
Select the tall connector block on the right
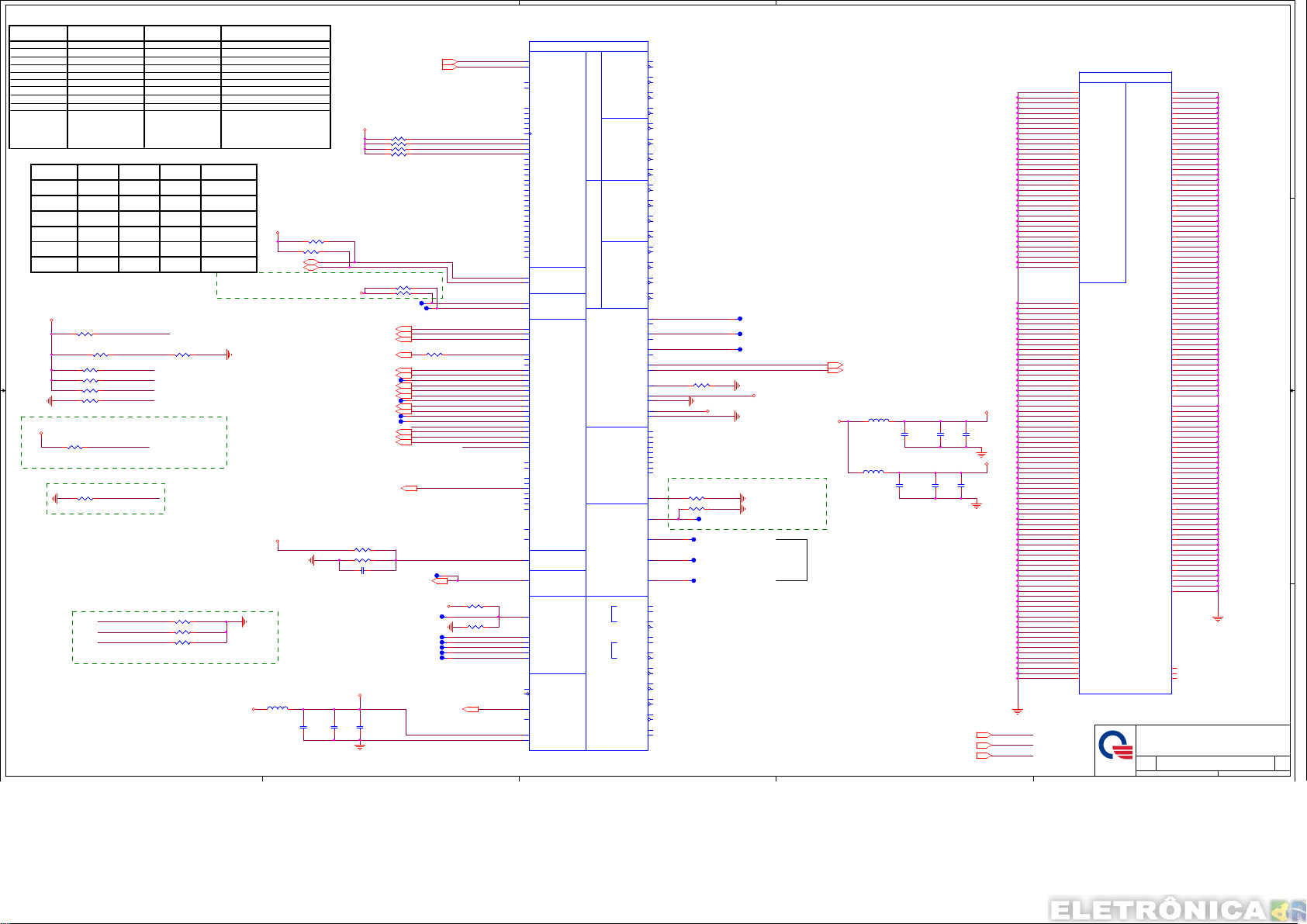(1125, 383)
